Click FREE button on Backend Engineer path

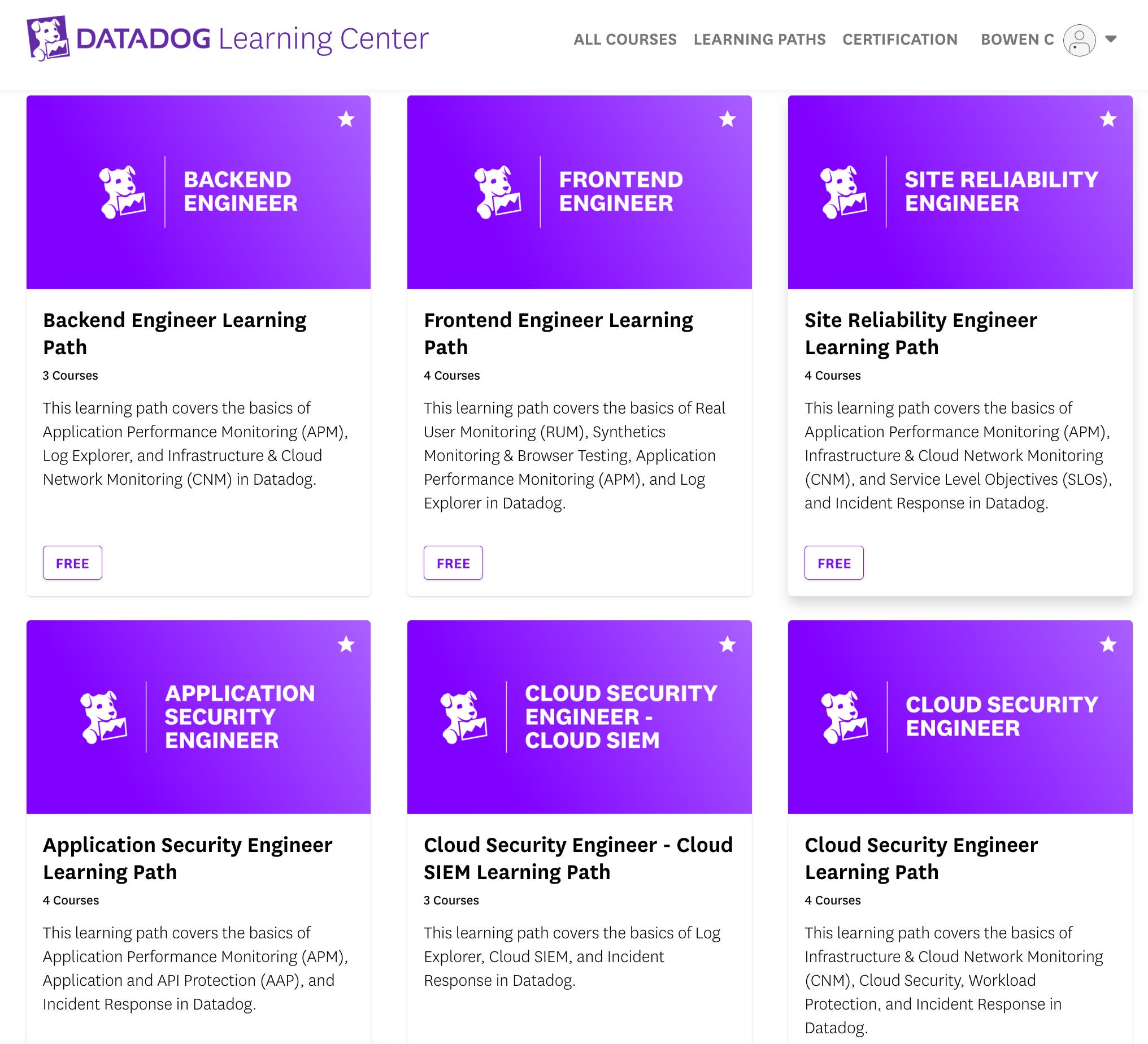point(72,563)
